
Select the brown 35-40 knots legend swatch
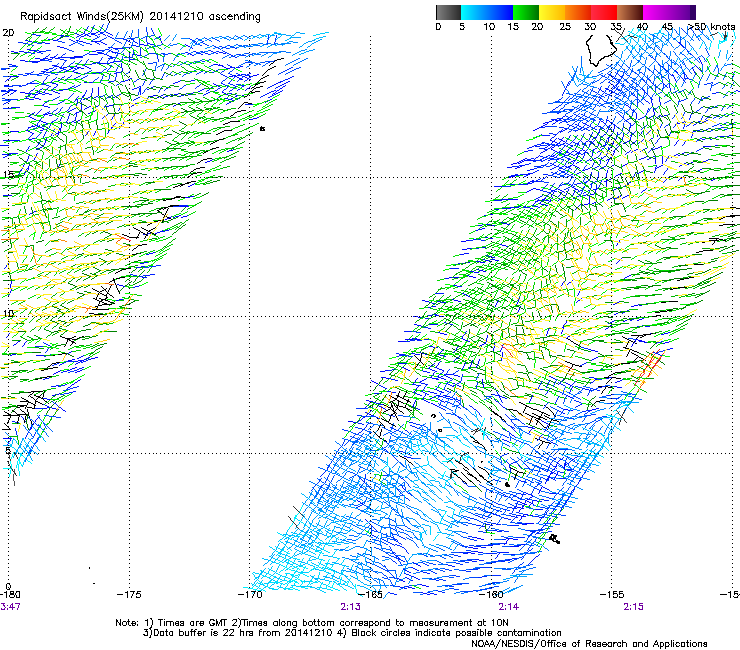[630, 12]
